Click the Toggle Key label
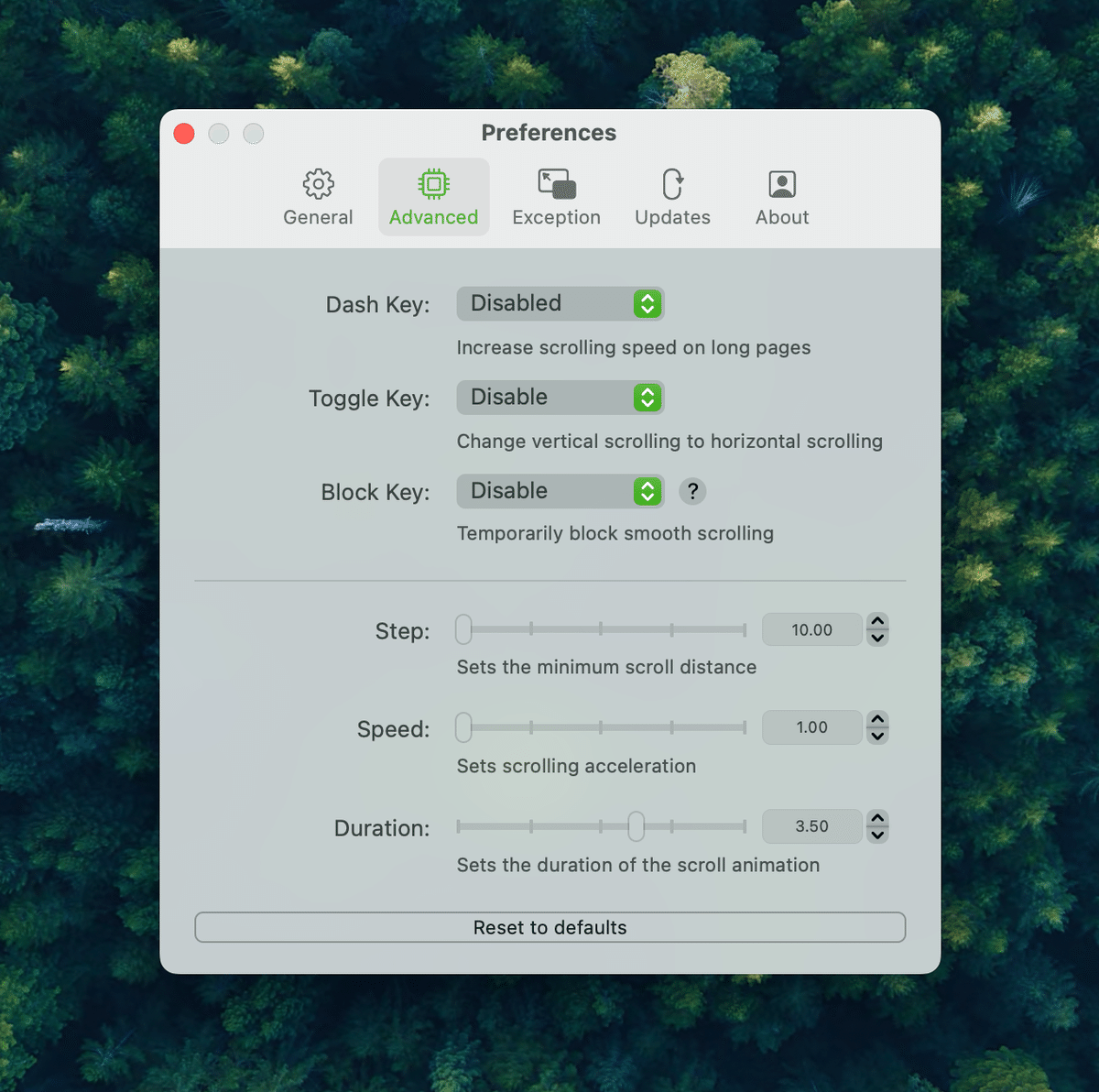This screenshot has width=1099, height=1092. (369, 399)
